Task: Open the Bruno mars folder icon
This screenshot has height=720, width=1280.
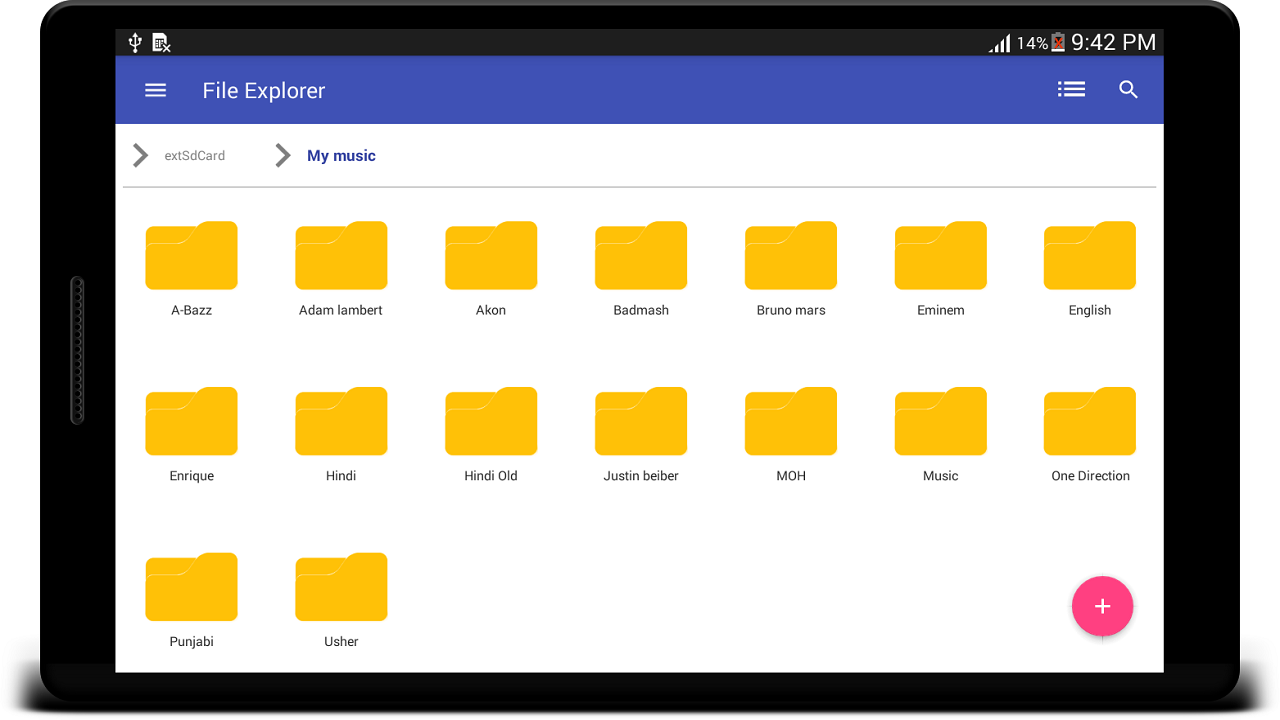Action: click(791, 256)
